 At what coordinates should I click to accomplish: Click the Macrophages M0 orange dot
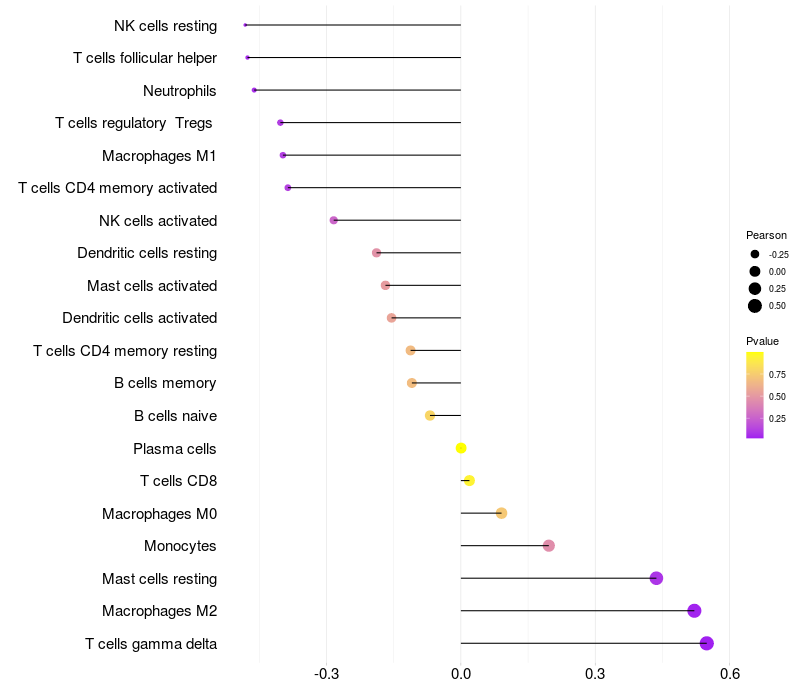click(501, 513)
